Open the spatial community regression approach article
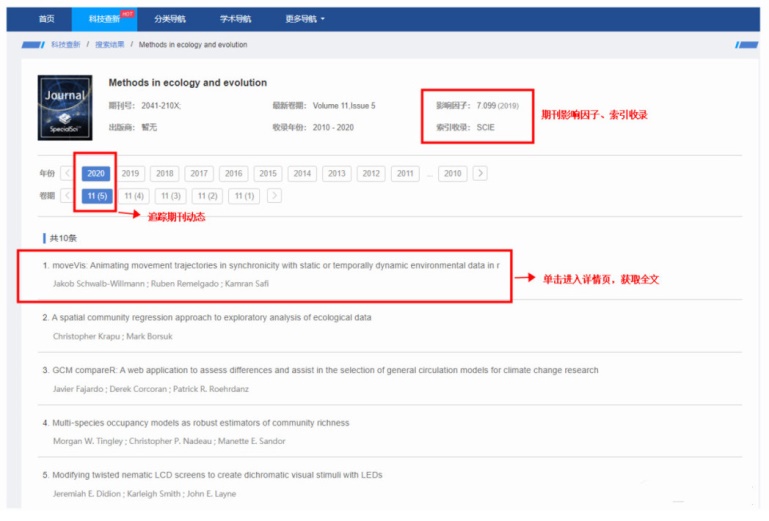The image size is (769, 521). 211,318
